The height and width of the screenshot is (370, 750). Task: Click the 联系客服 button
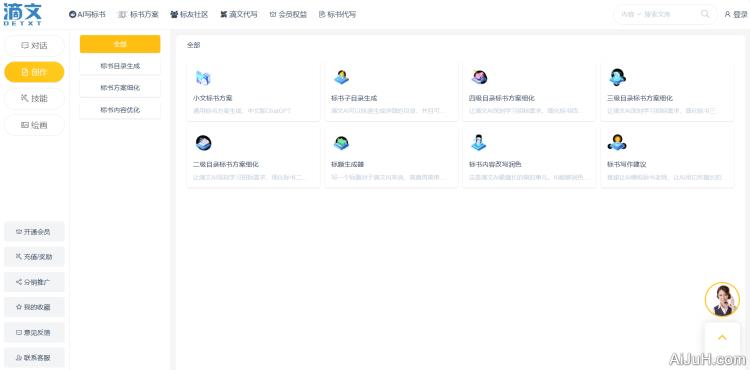[34, 357]
